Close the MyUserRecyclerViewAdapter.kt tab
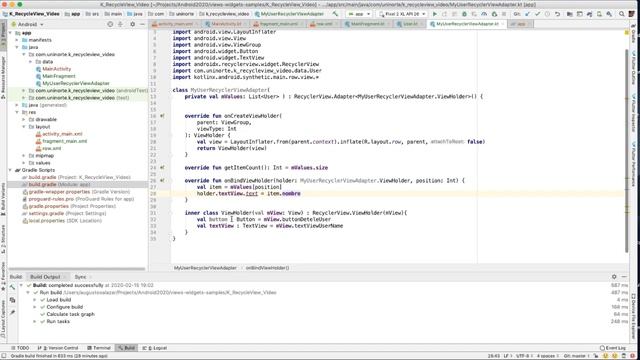This screenshot has height=360, width=640. coord(503,24)
